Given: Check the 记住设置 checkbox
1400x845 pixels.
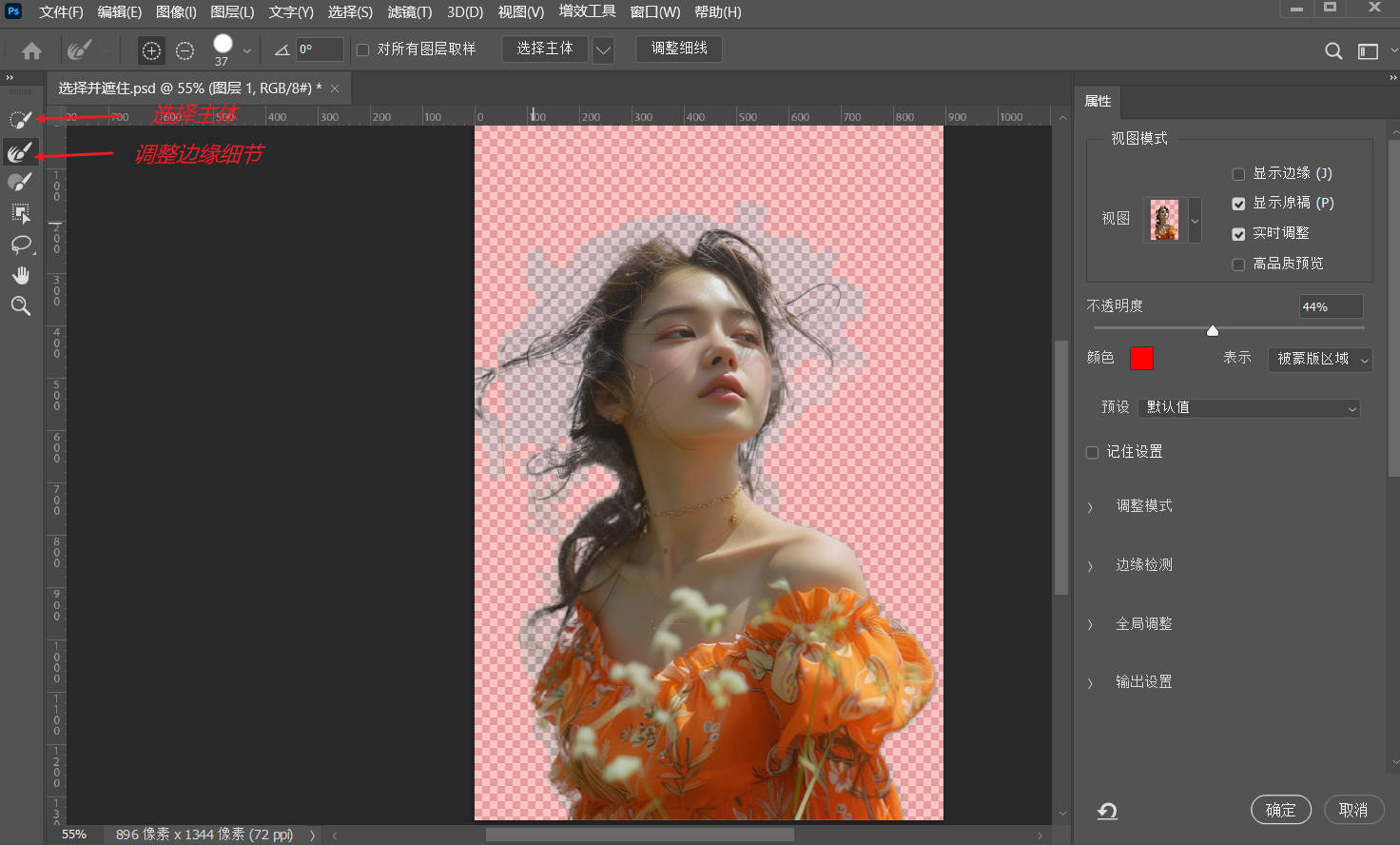Looking at the screenshot, I should pos(1092,452).
